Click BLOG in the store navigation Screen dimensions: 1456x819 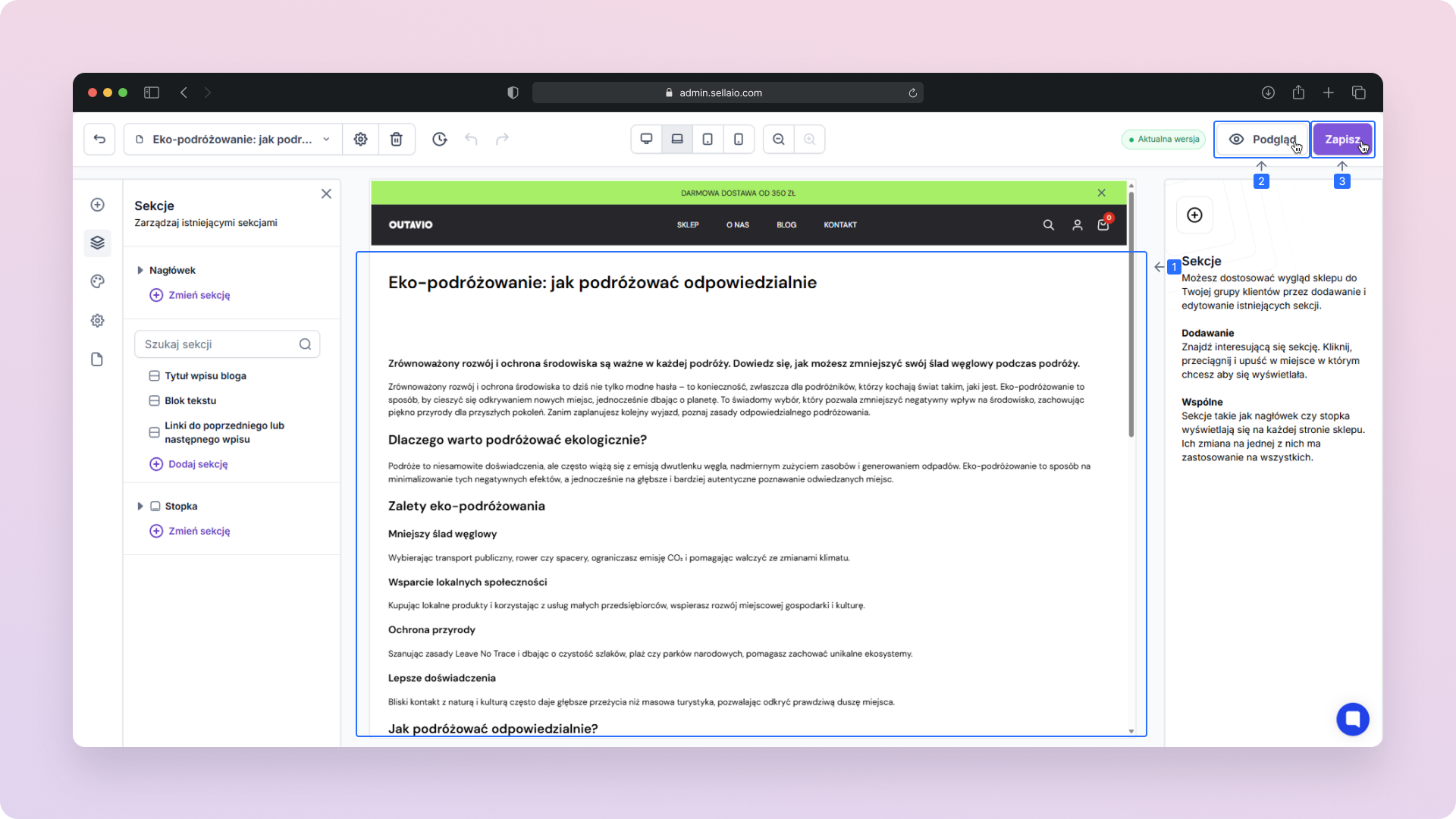click(786, 225)
